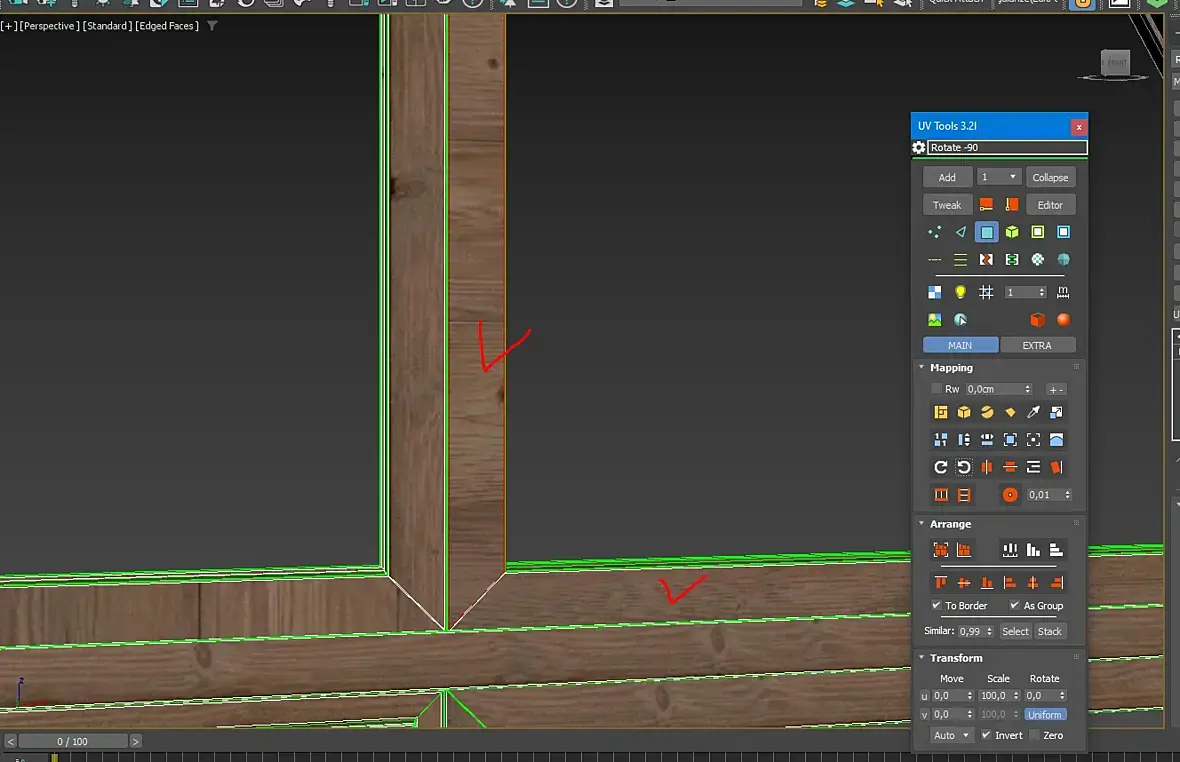Select edge sub-object triangle icon
The width and height of the screenshot is (1180, 762).
pyautogui.click(x=960, y=232)
